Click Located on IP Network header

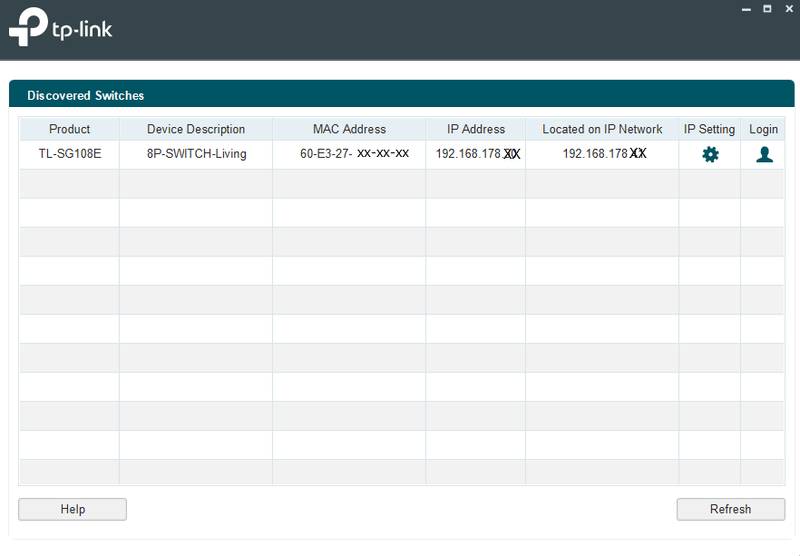602,129
